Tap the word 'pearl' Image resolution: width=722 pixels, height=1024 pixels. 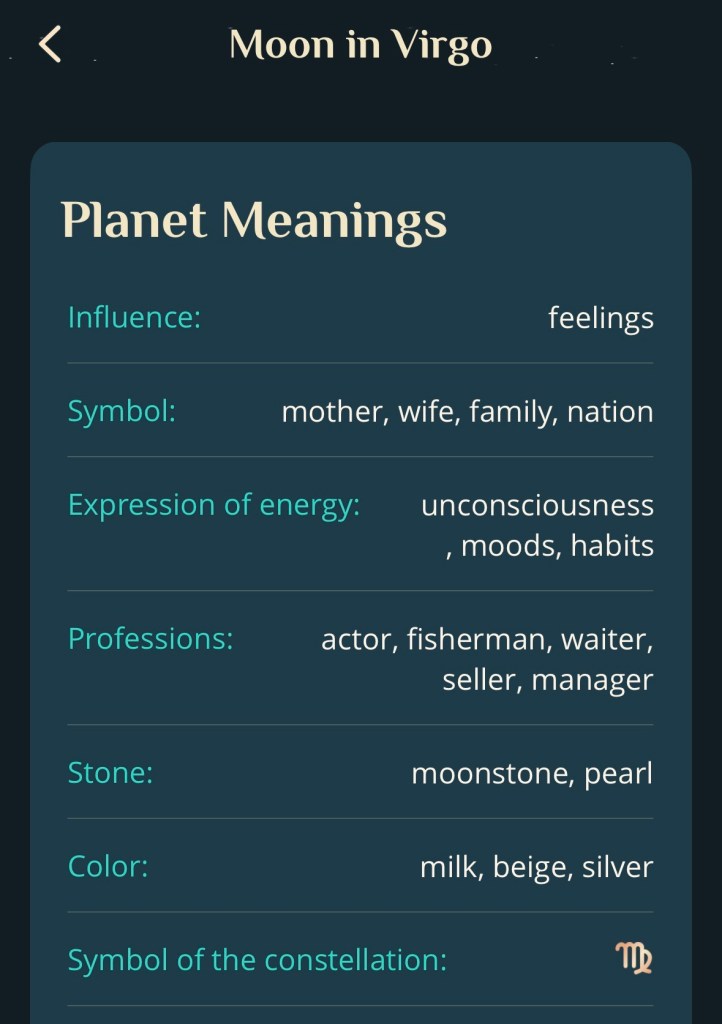click(x=619, y=773)
